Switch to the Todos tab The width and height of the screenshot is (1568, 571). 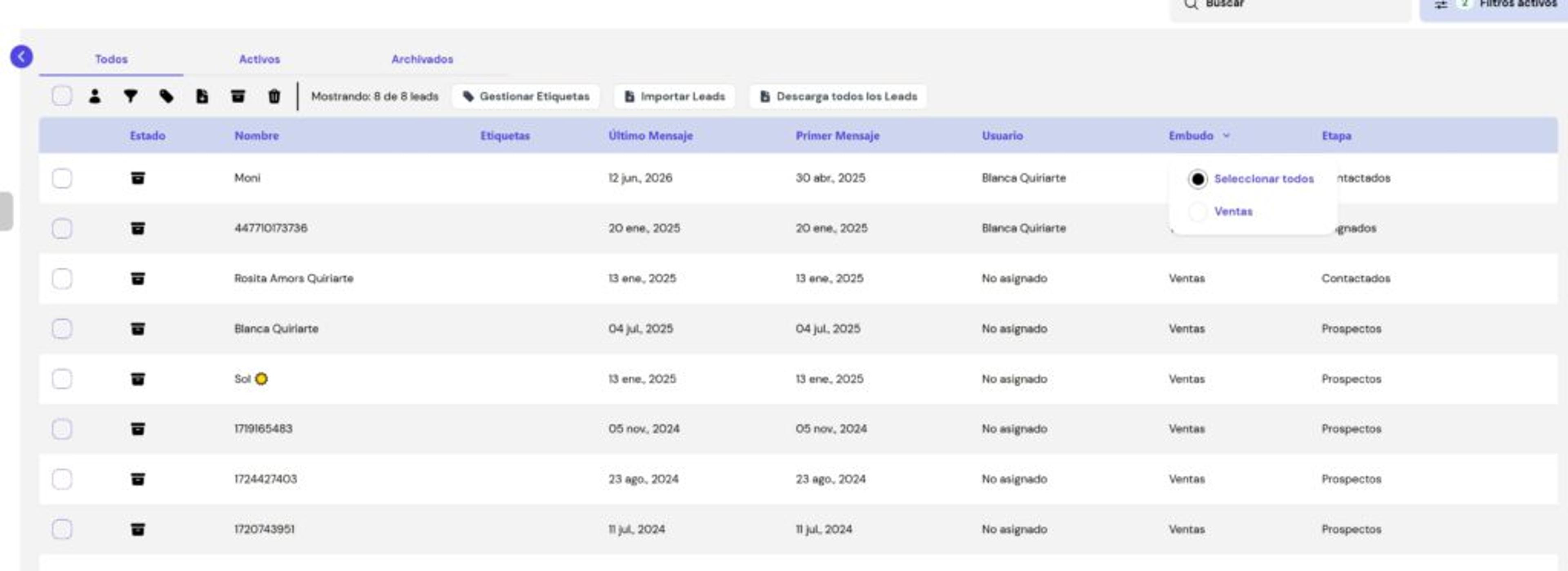[111, 59]
